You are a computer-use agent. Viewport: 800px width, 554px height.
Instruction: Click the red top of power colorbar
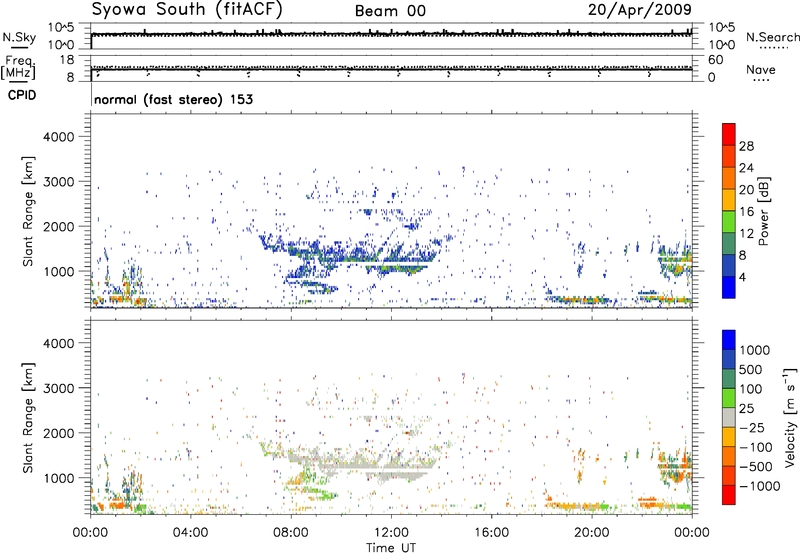pyautogui.click(x=729, y=134)
